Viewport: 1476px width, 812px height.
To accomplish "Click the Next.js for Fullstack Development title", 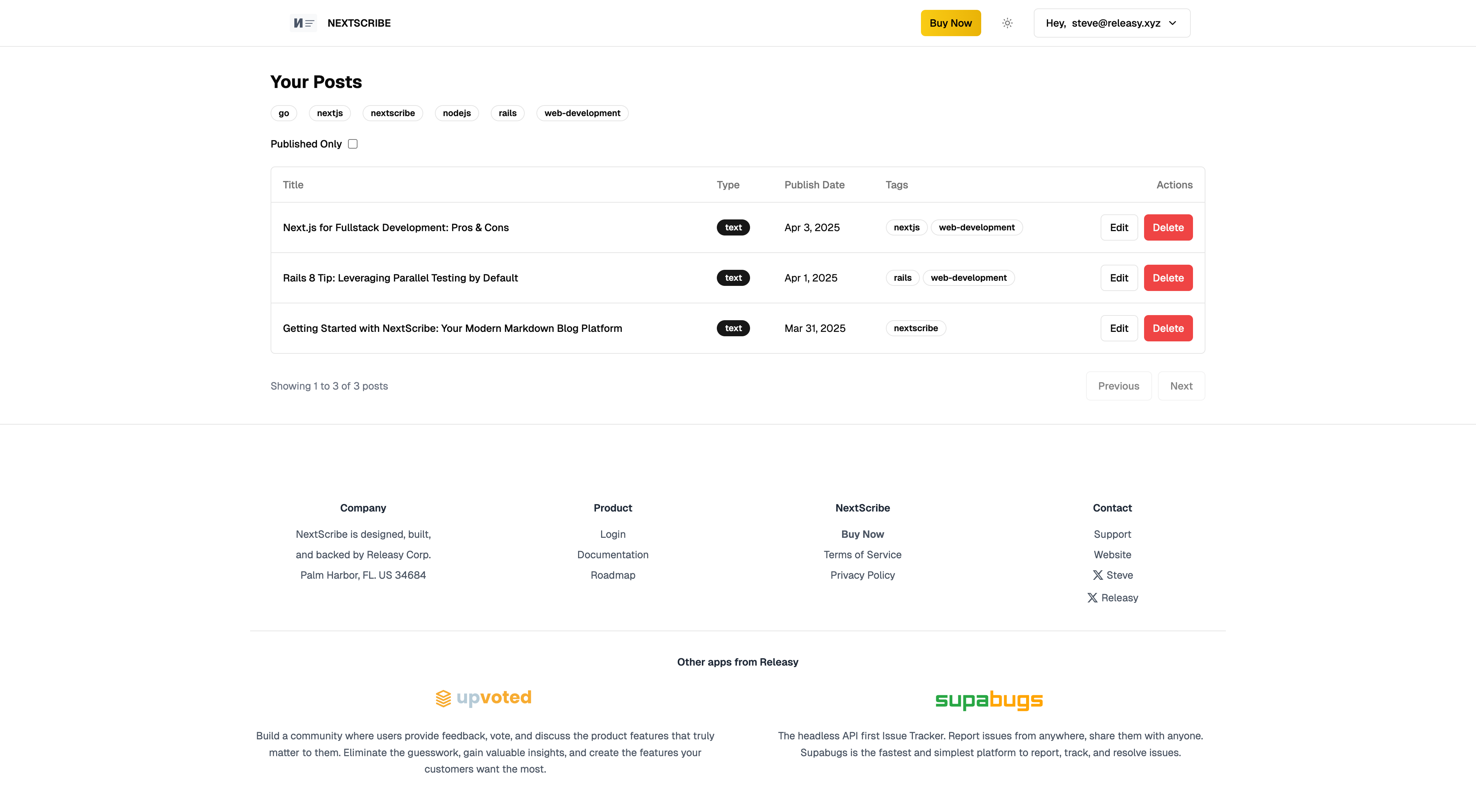I will [x=395, y=227].
